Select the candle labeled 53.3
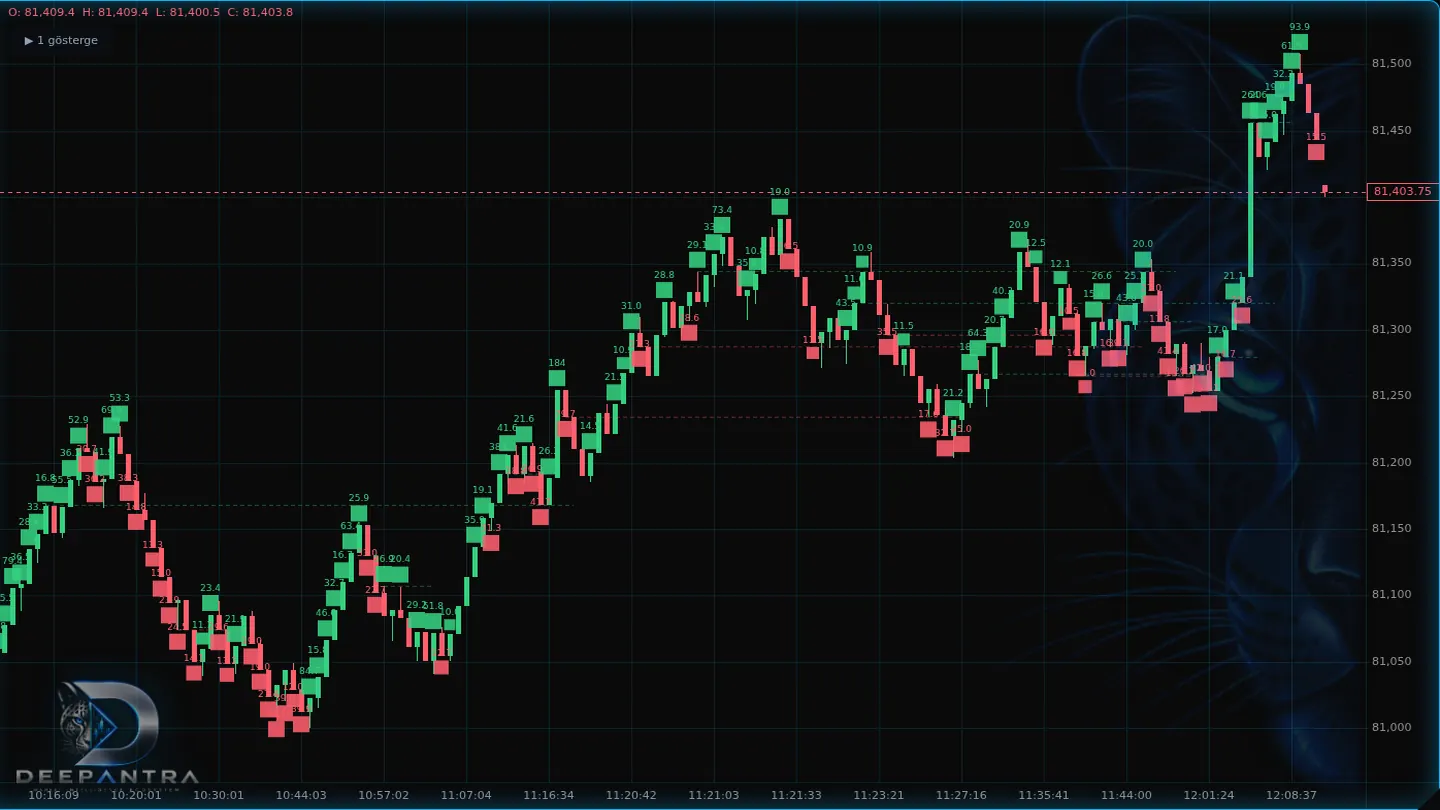The height and width of the screenshot is (810, 1440). coord(119,412)
